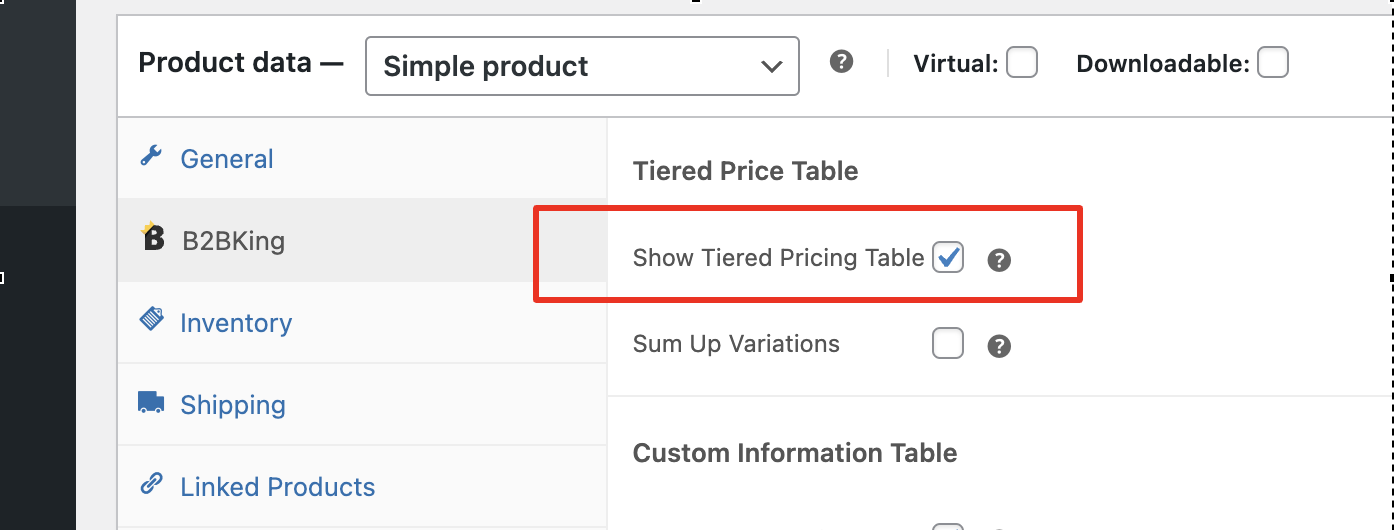
Task: Click help icon beside Sum Up Variations
Action: click(x=999, y=347)
